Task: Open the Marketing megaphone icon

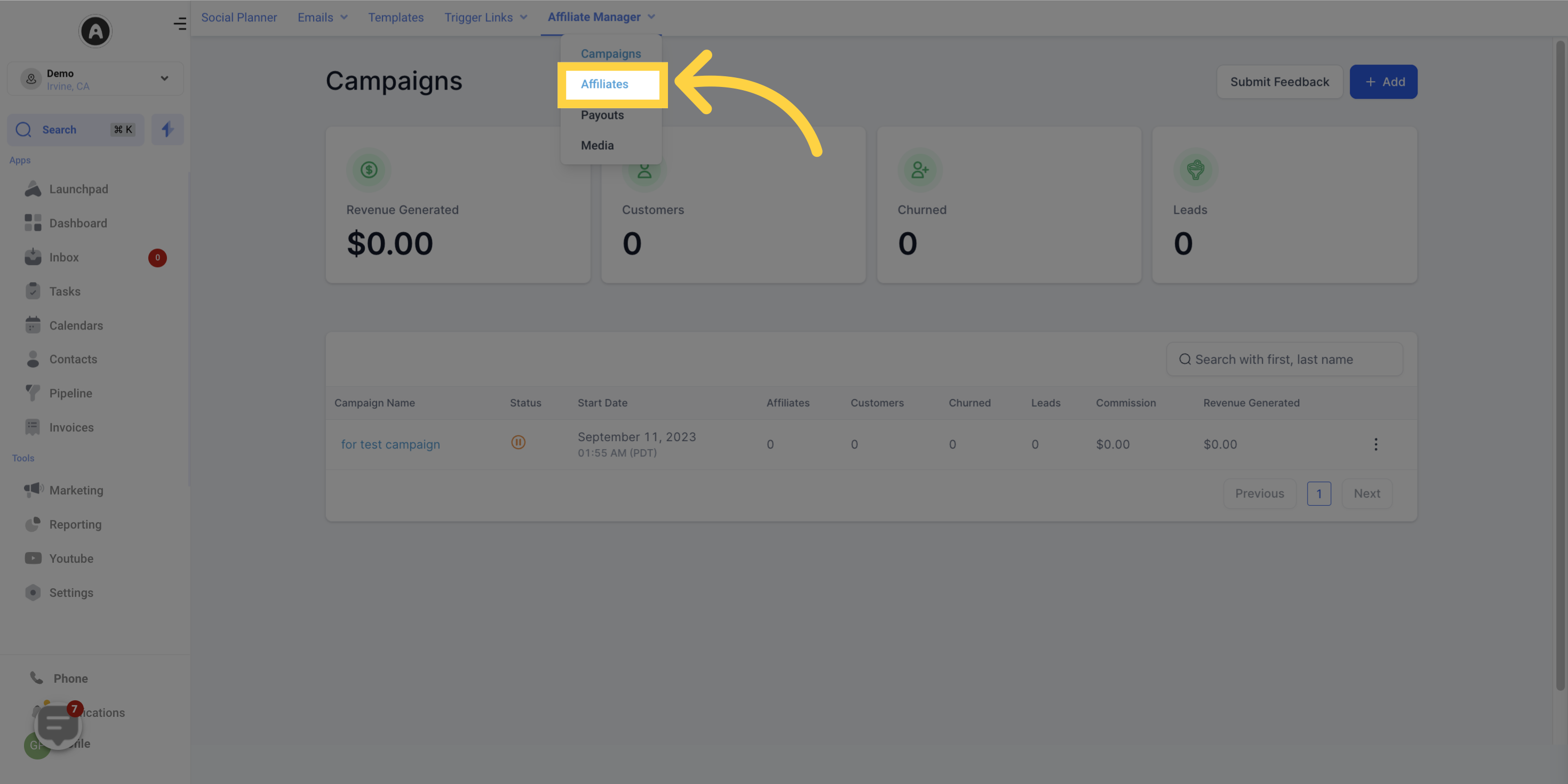Action: 34,490
